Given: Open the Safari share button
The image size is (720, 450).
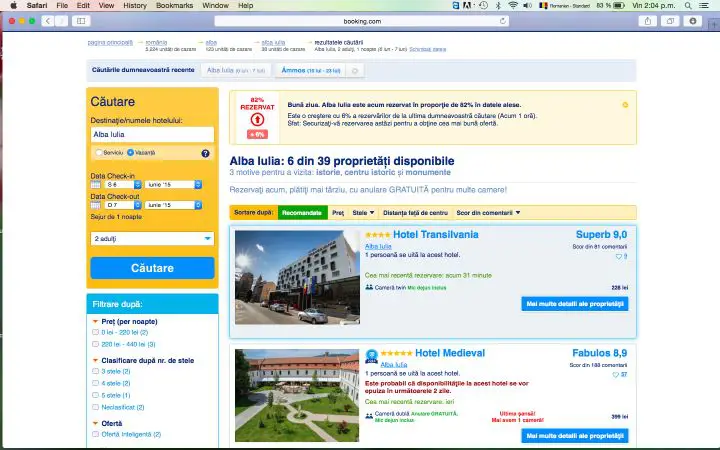Looking at the screenshot, I should 648,21.
